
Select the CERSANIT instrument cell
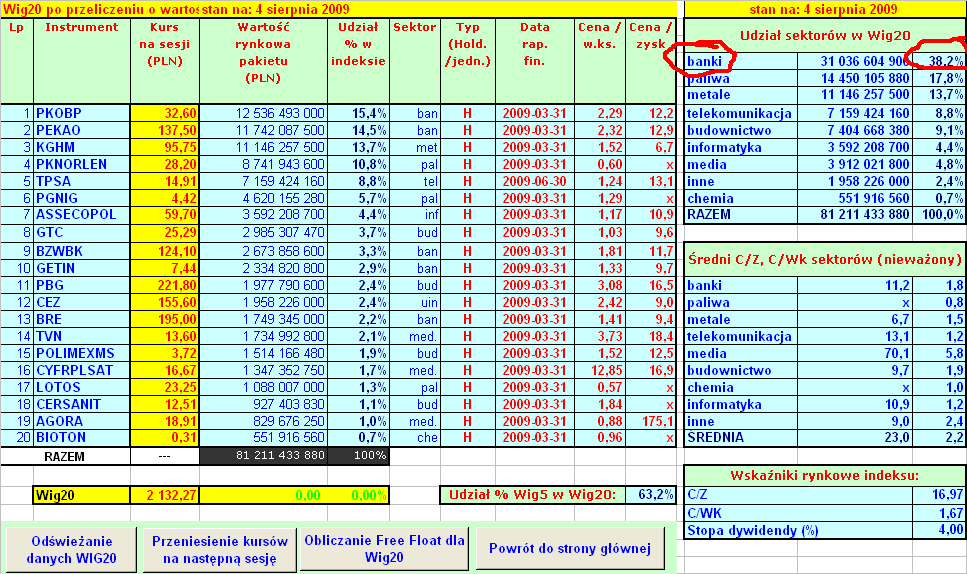81,404
